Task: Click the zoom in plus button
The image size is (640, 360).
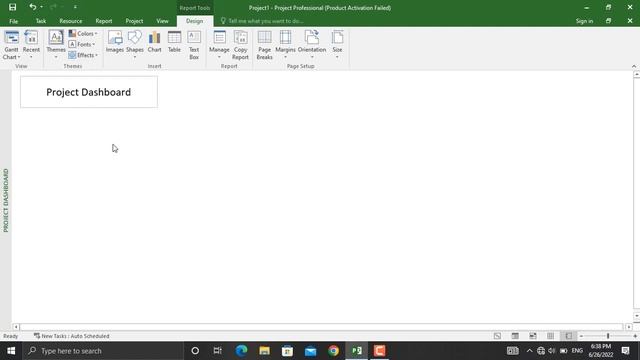Action: 635,336
